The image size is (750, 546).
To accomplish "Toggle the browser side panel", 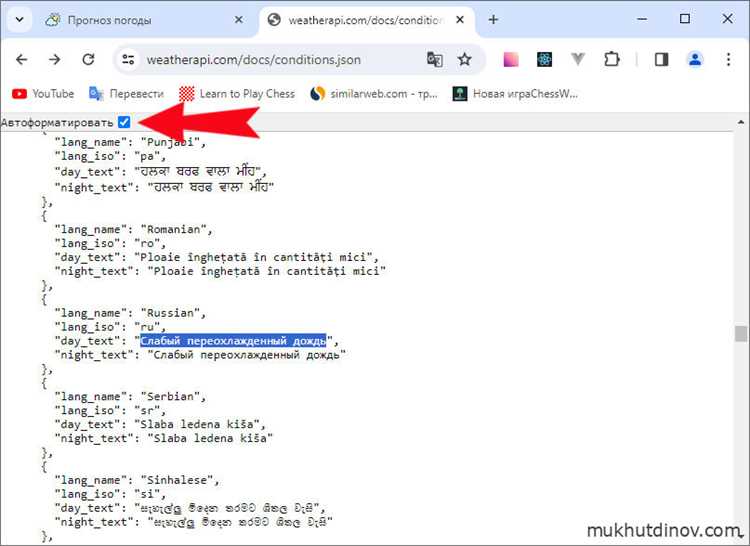I will pyautogui.click(x=662, y=59).
